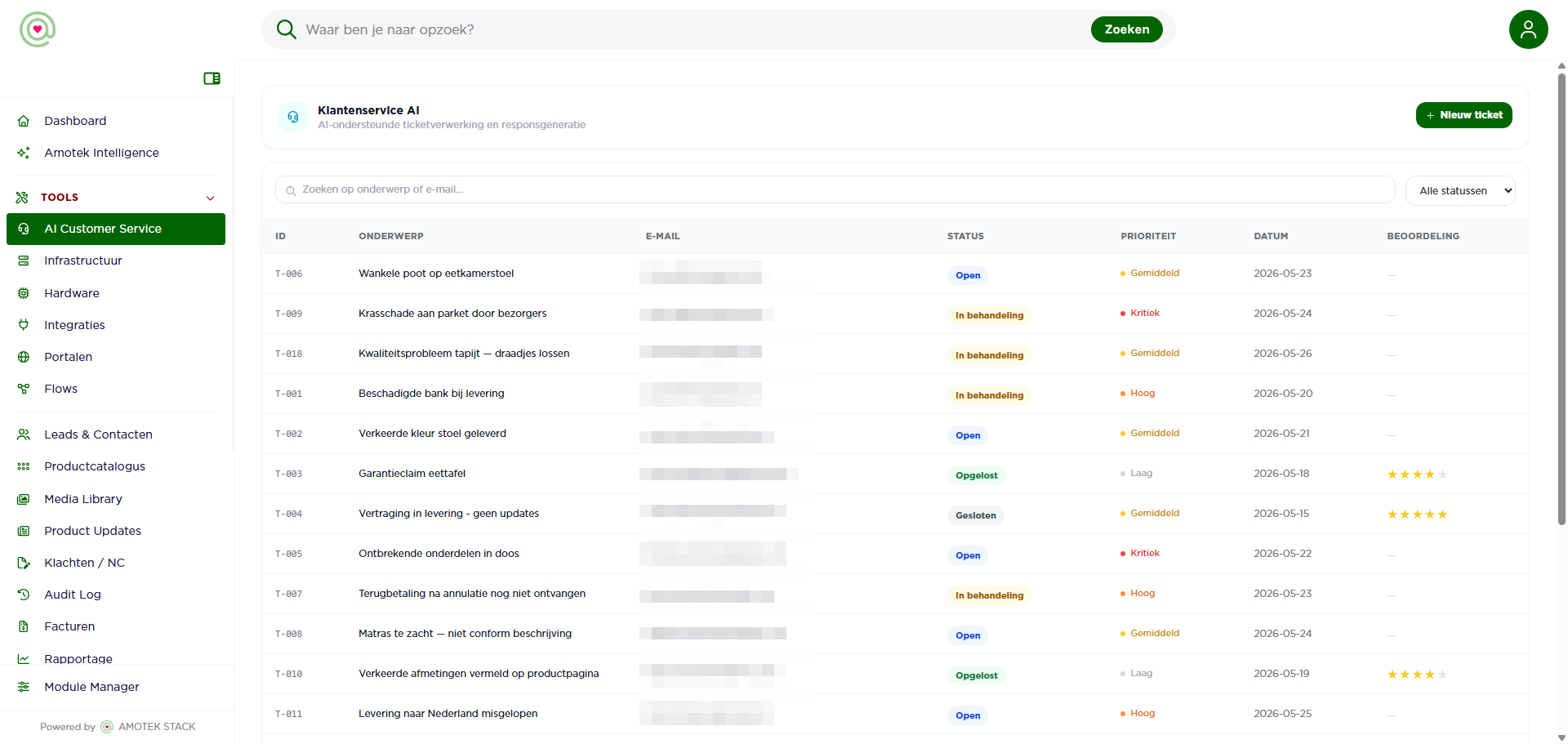Click the Productcatalogus grid icon
This screenshot has width=1568, height=744.
24,466
